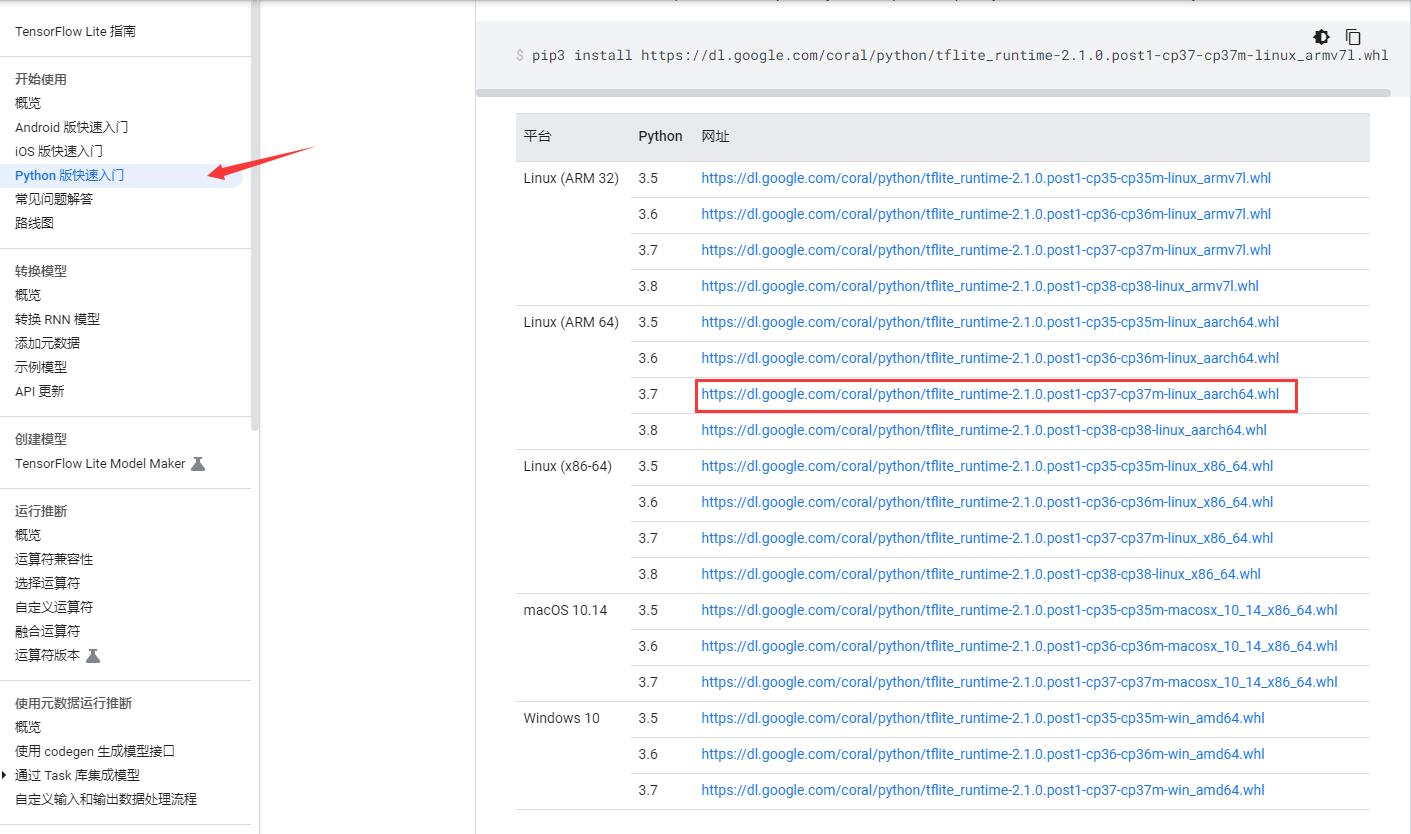This screenshot has width=1411, height=834.
Task: Open the cp37 linux_aarch64 wheel link
Action: pos(990,394)
